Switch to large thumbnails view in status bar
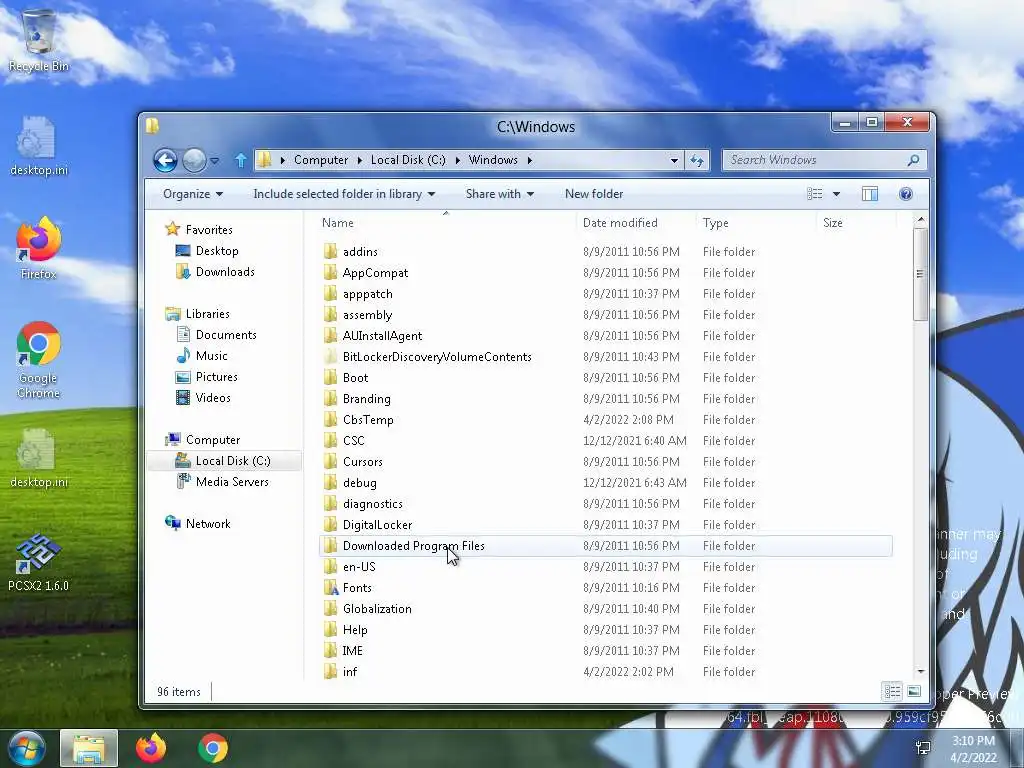This screenshot has height=768, width=1024. pos(914,691)
